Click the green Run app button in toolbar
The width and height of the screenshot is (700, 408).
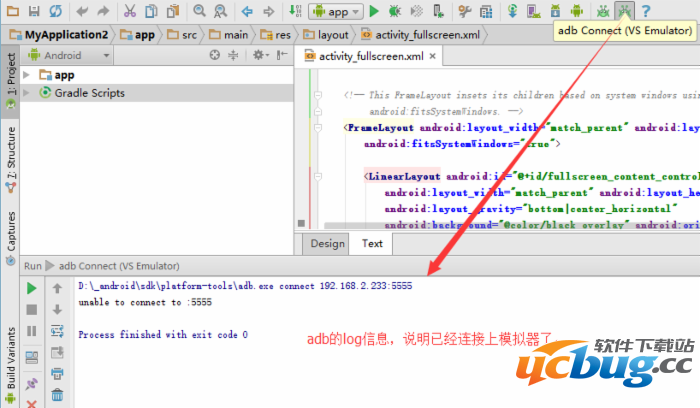click(373, 11)
